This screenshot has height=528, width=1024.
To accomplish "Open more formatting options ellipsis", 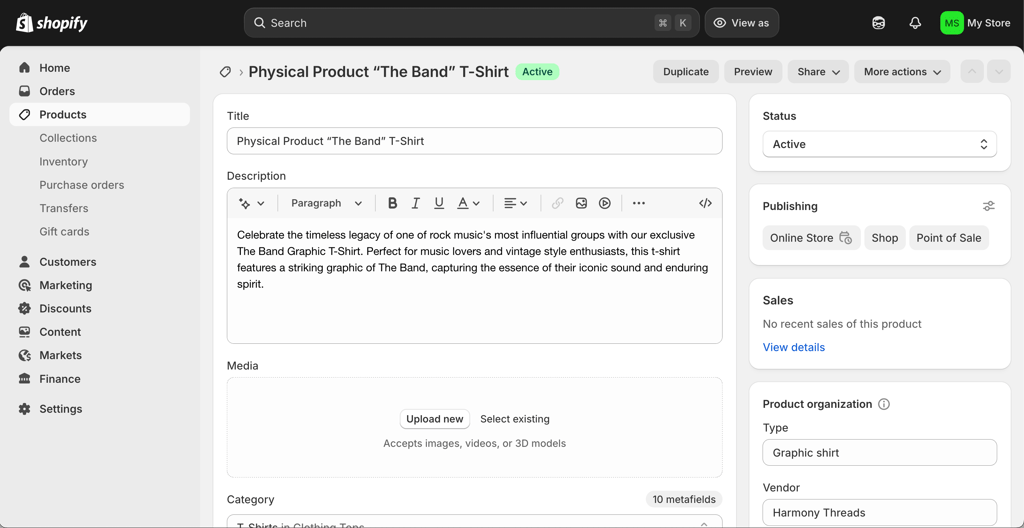I will point(639,203).
